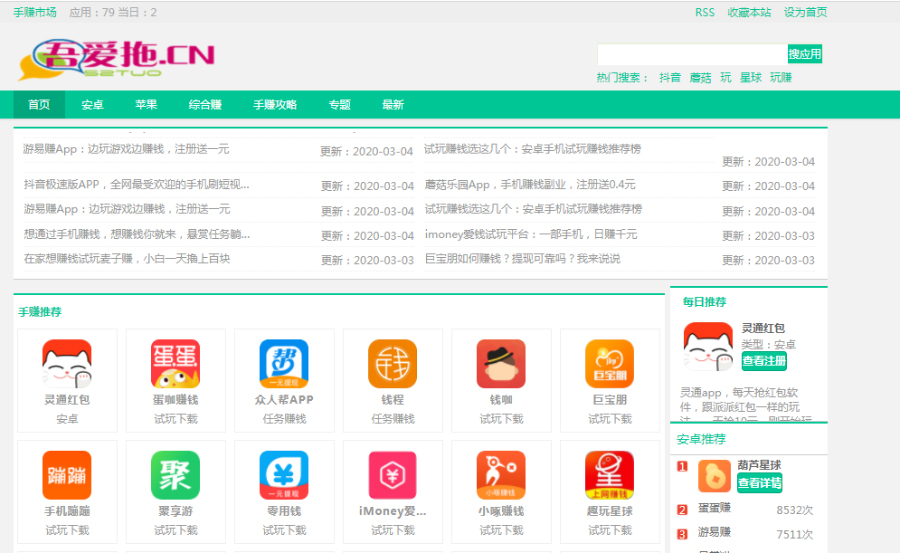900x553 pixels.
Task: Open the iMoney爱... app icon
Action: pyautogui.click(x=392, y=475)
